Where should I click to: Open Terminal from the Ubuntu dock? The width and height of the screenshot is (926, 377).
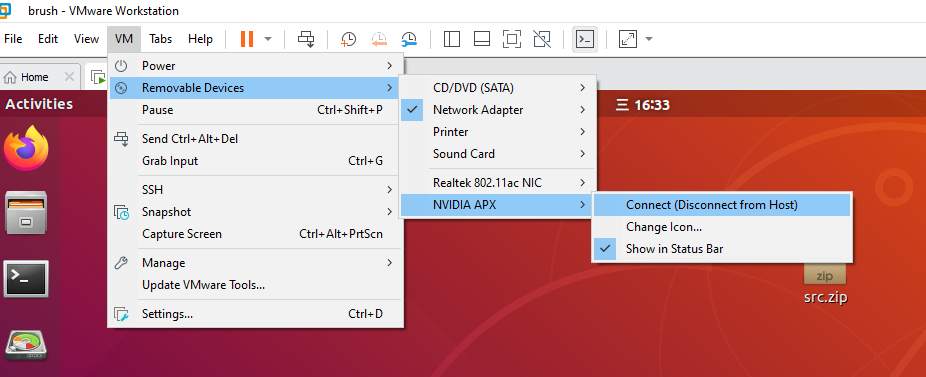pyautogui.click(x=26, y=278)
